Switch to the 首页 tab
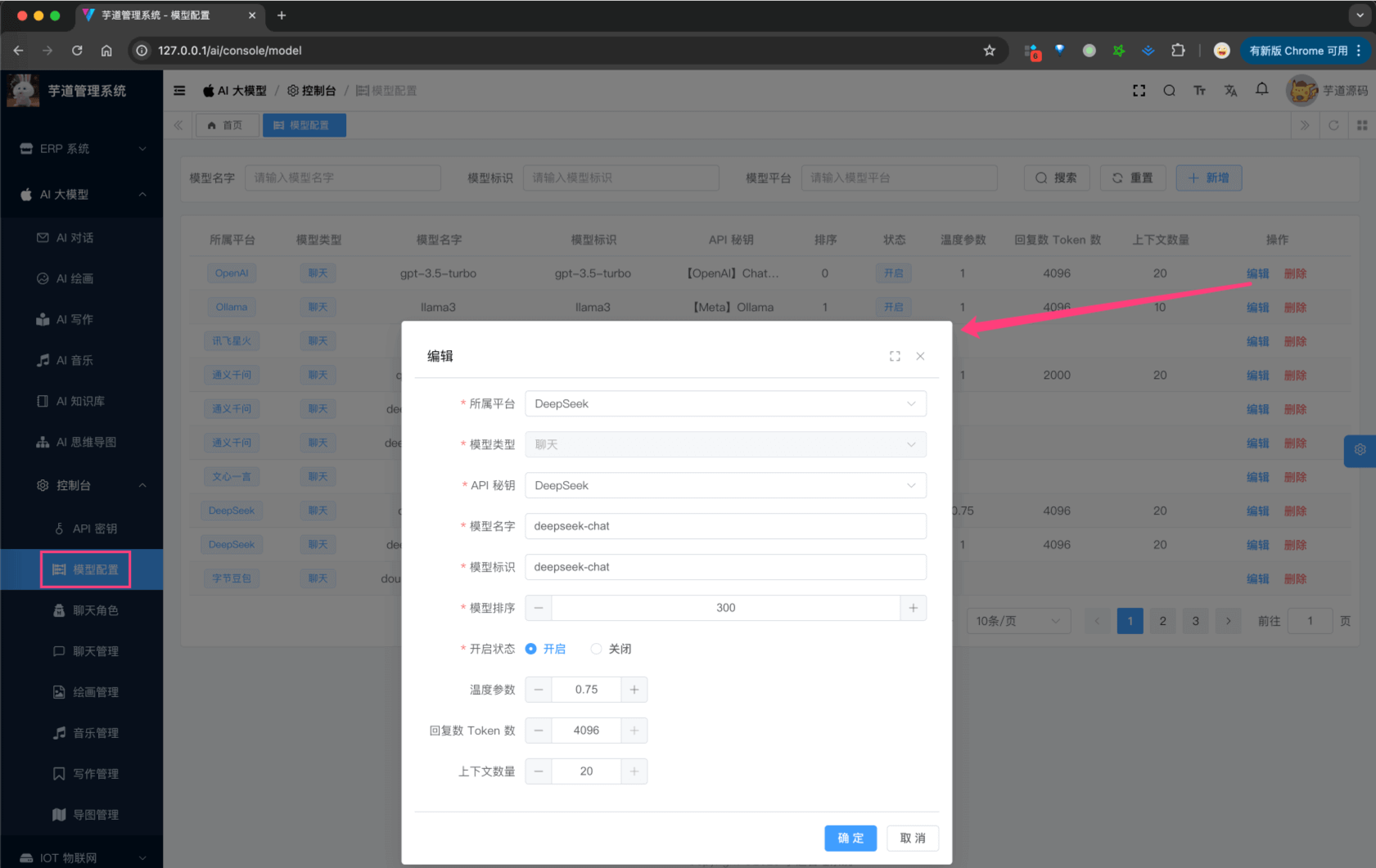 click(227, 124)
